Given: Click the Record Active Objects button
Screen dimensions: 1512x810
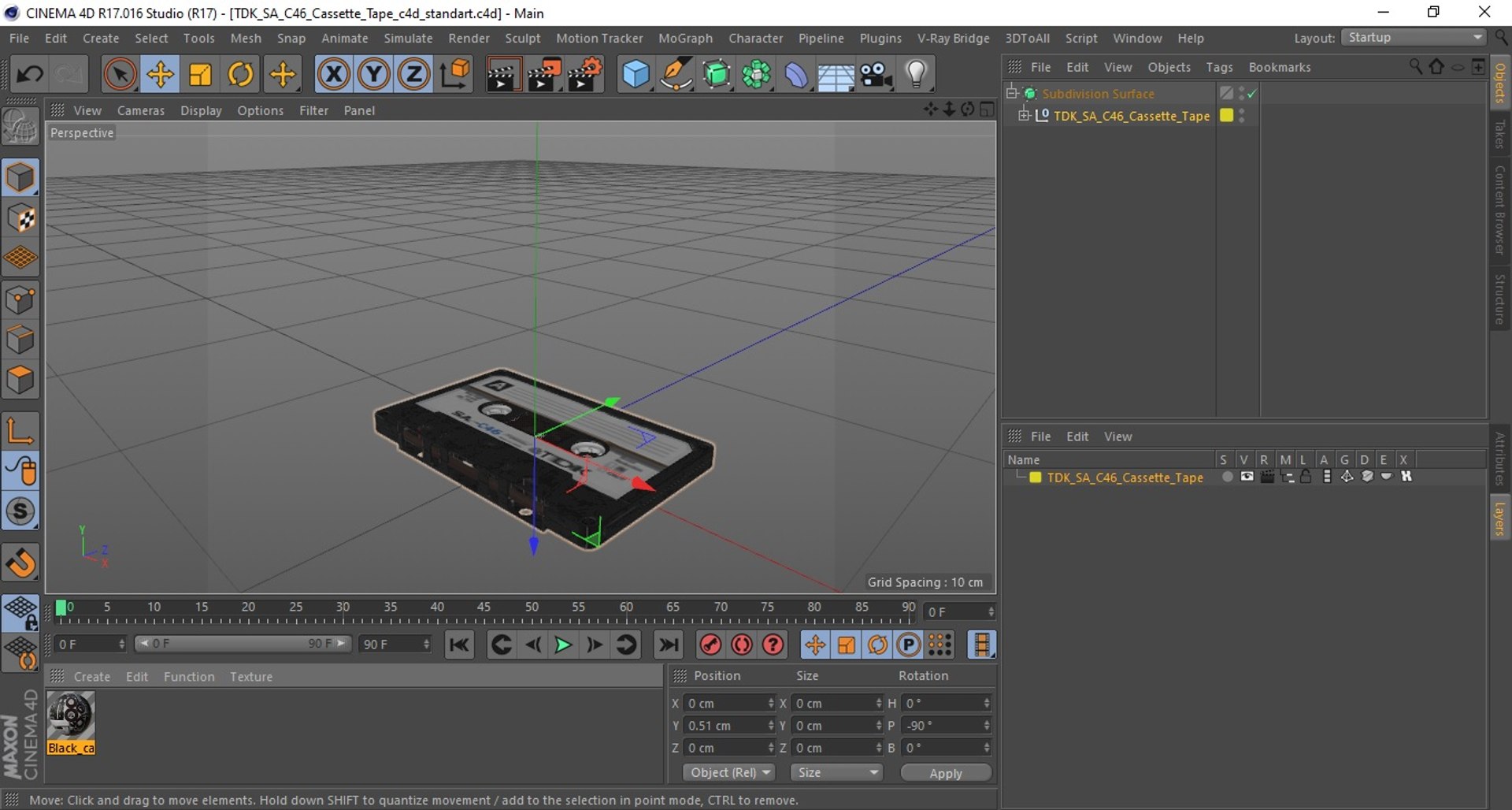Looking at the screenshot, I should 710,645.
